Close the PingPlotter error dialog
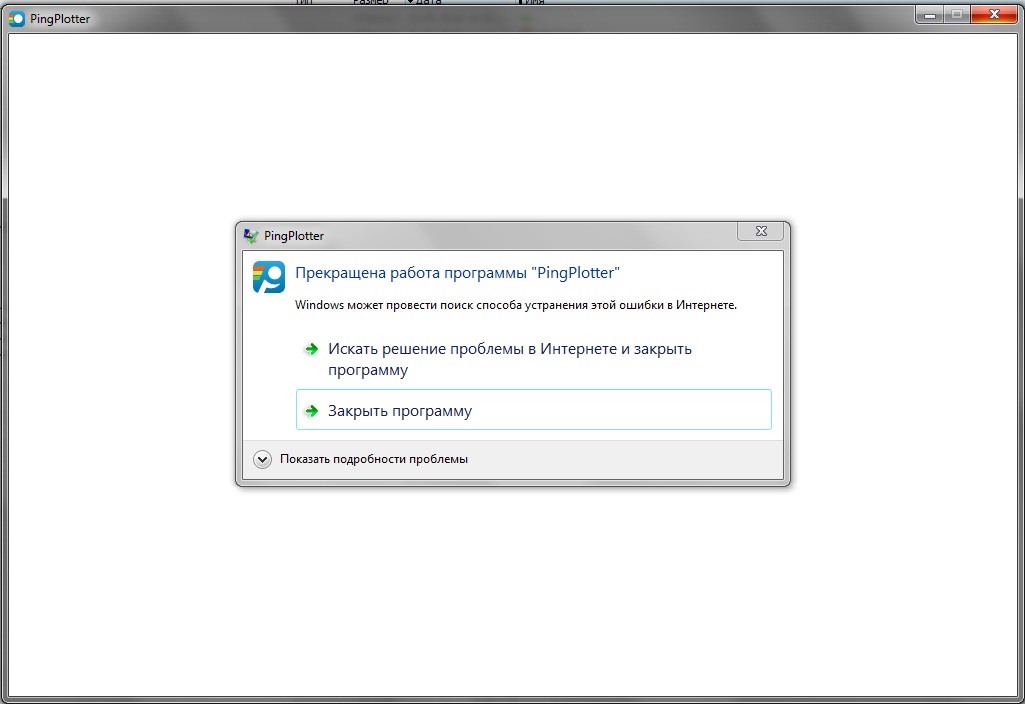This screenshot has height=704, width=1025. coord(760,231)
